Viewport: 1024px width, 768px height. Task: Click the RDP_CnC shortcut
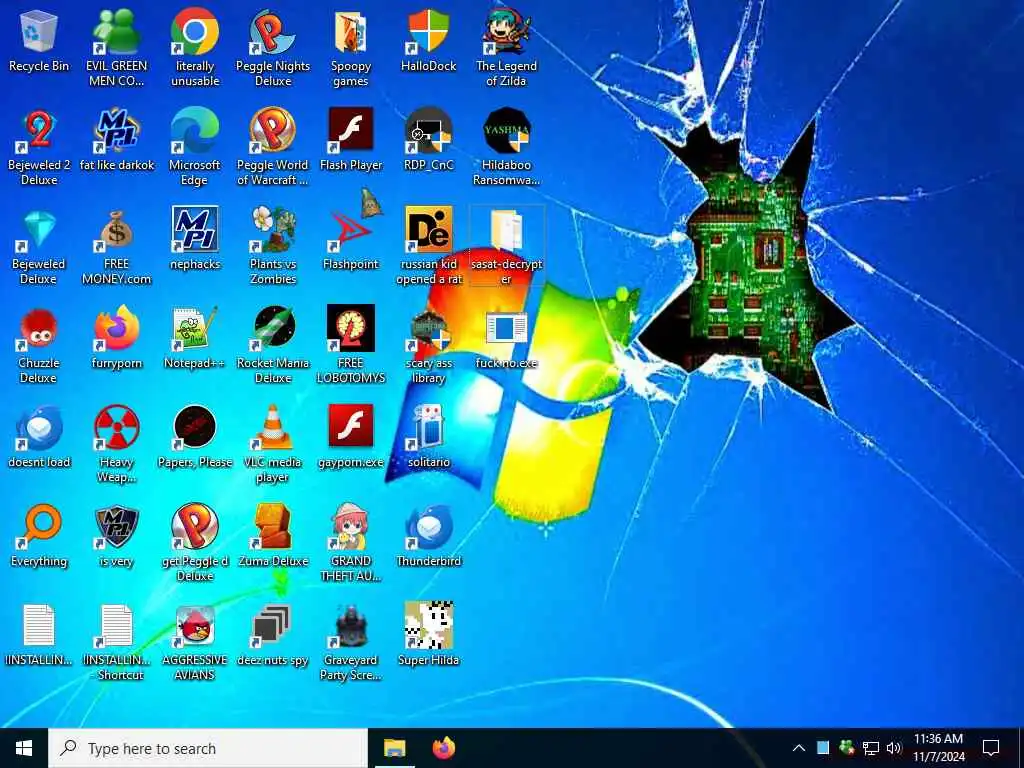click(428, 140)
